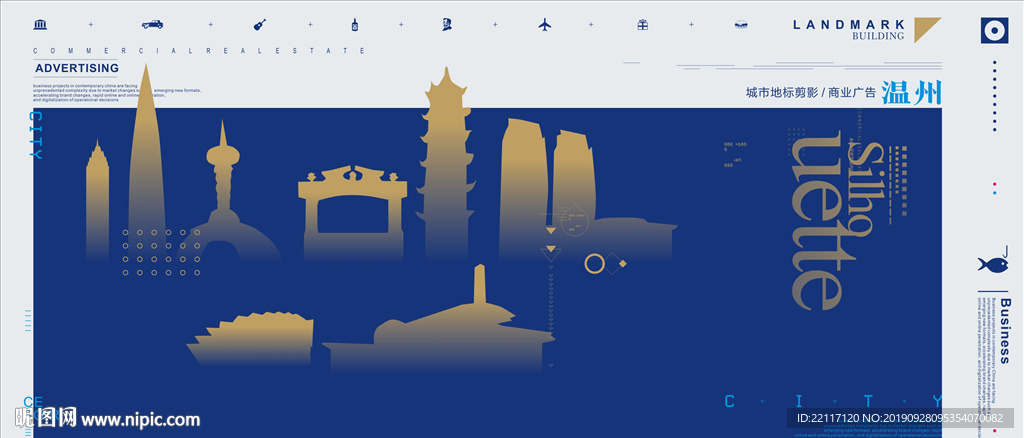Click the gold ring circle shape
Screen dimensions: 1024x438
coord(594,264)
